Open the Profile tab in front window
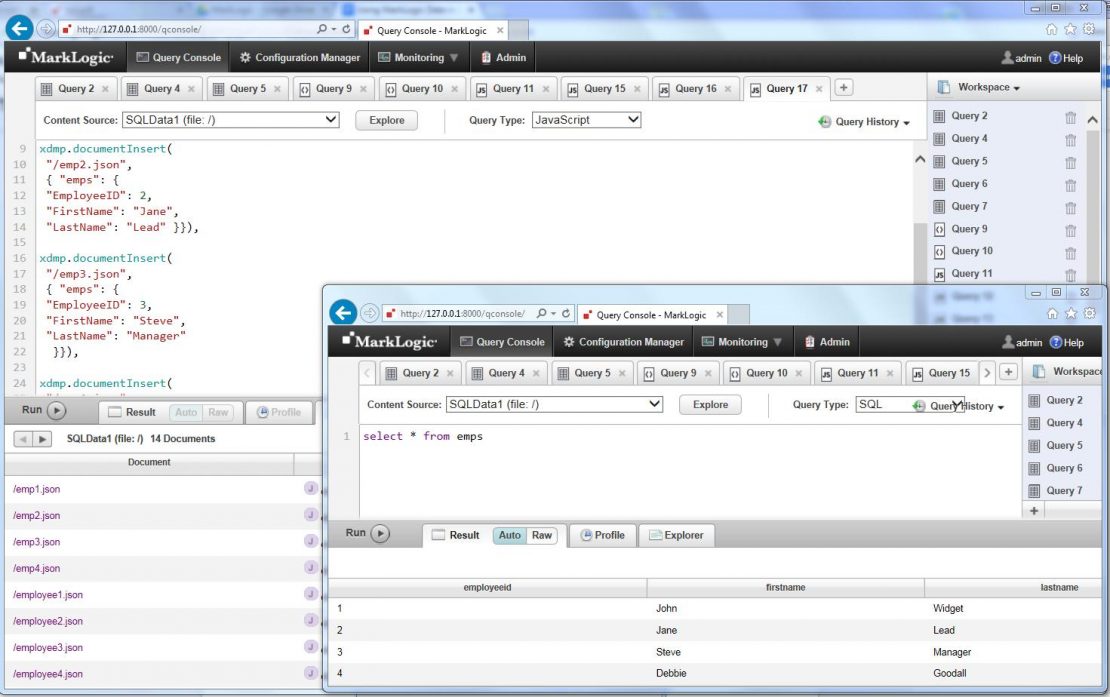 [603, 535]
